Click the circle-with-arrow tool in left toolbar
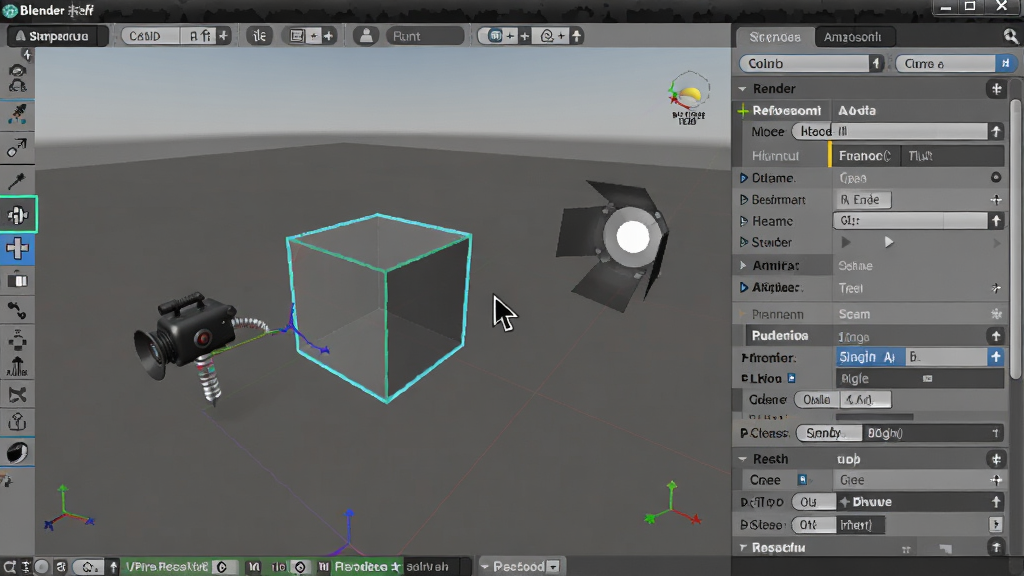This screenshot has width=1024, height=576. pyautogui.click(x=16, y=148)
